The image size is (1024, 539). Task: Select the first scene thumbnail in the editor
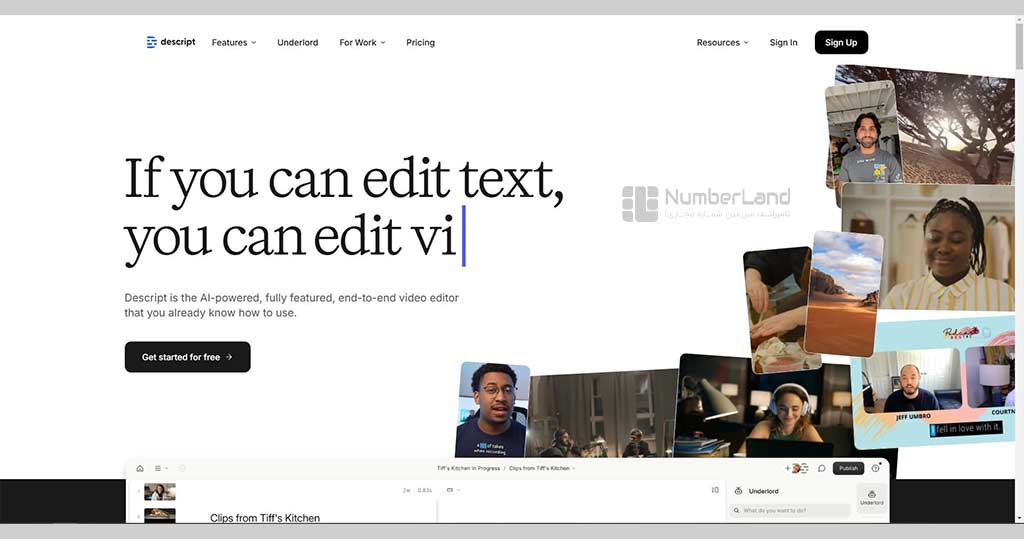tap(160, 491)
